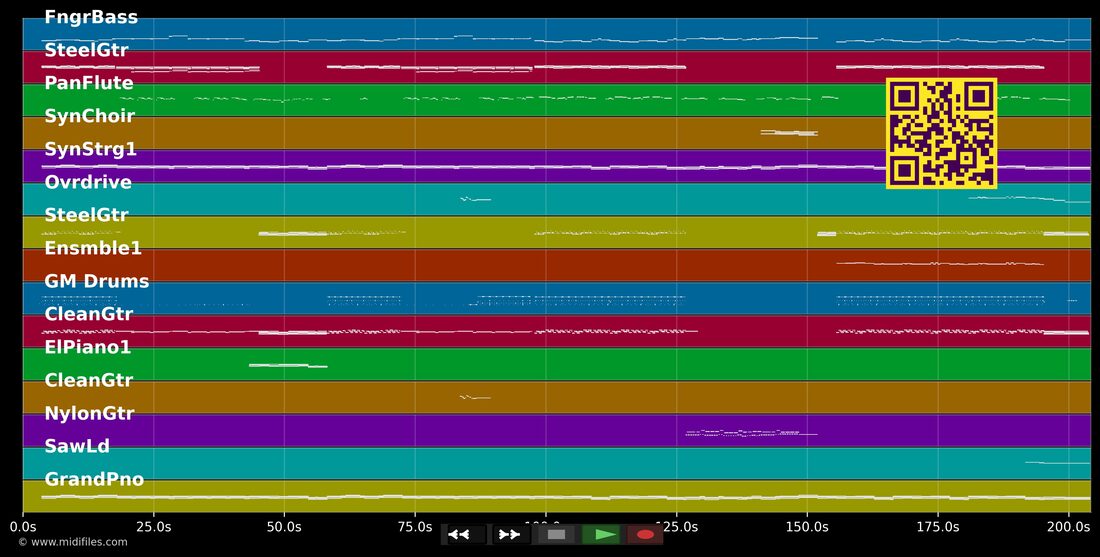The height and width of the screenshot is (557, 1100).
Task: Select the PanFlute track label
Action: coord(89,83)
